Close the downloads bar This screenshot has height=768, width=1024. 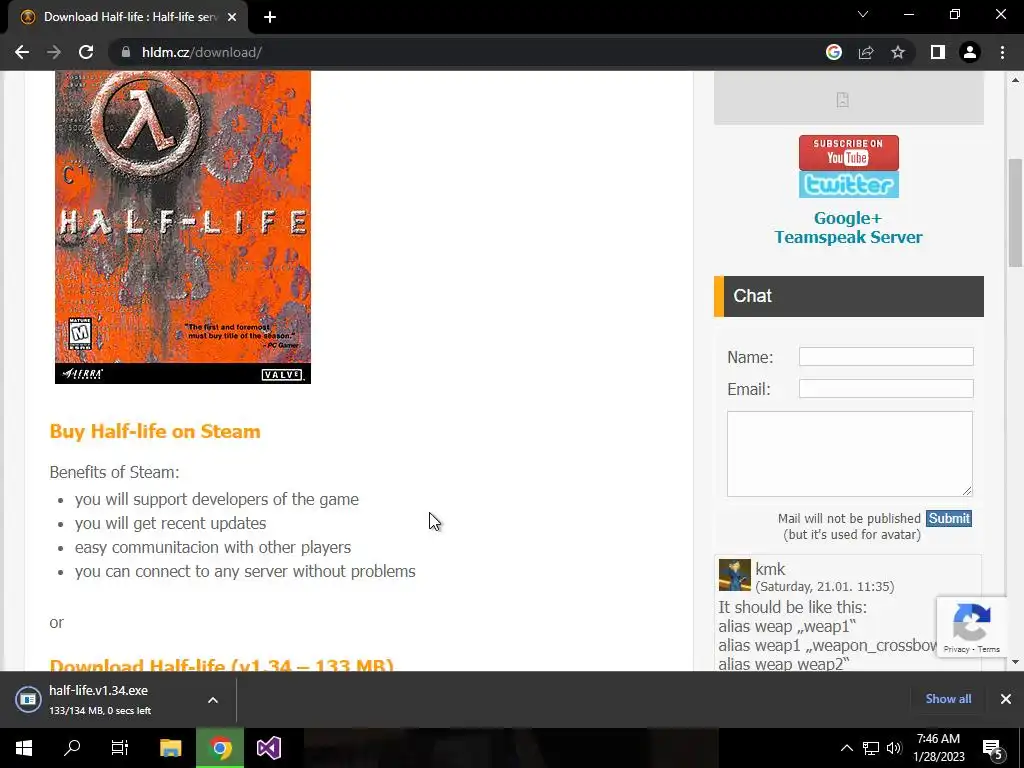coord(1006,699)
